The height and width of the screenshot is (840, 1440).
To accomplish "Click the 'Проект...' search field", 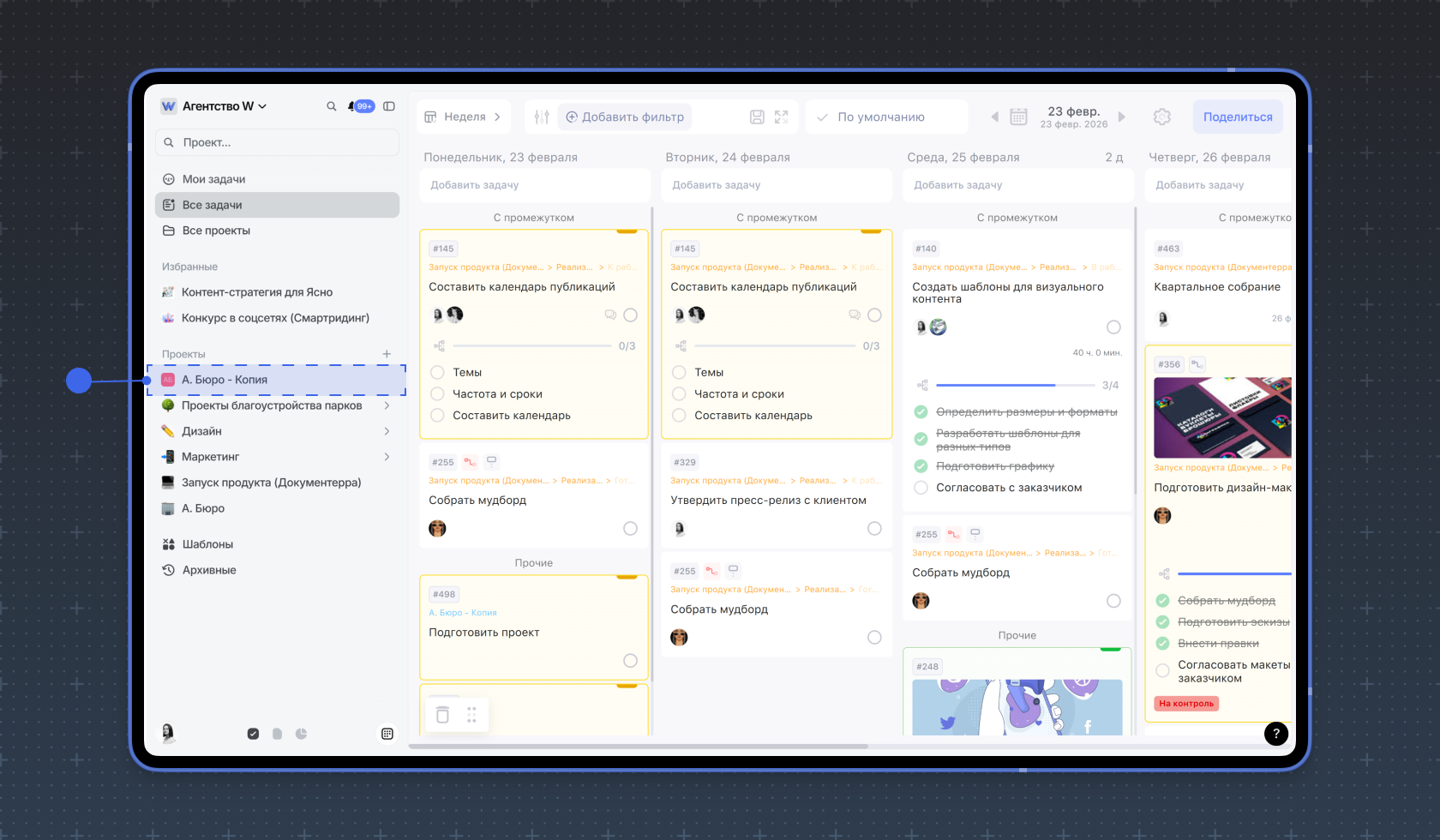I will coord(277,142).
